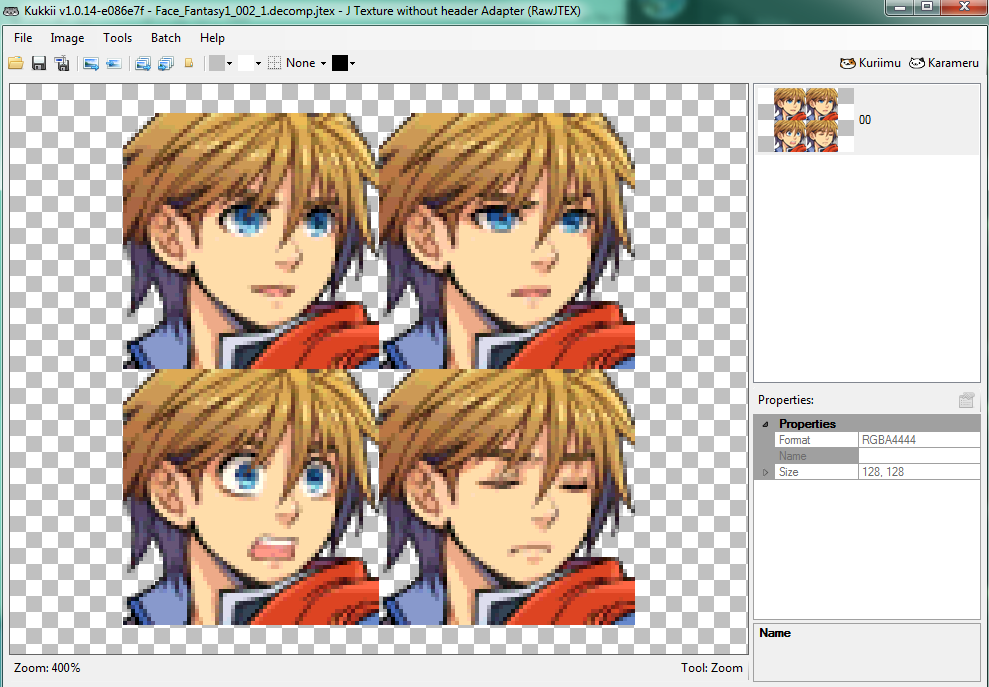Open the Help menu

tap(213, 38)
